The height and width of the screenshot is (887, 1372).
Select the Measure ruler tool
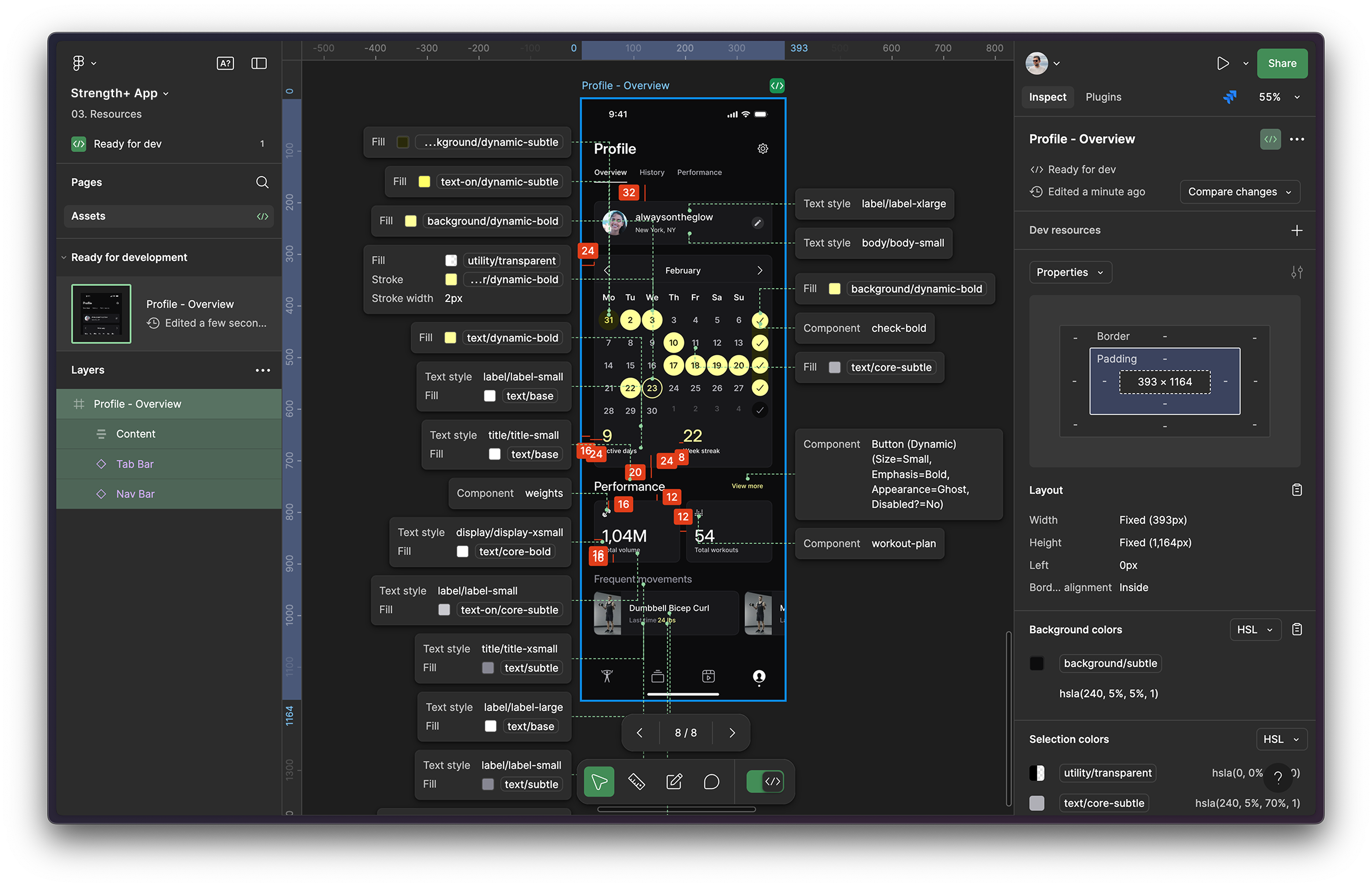pos(636,781)
